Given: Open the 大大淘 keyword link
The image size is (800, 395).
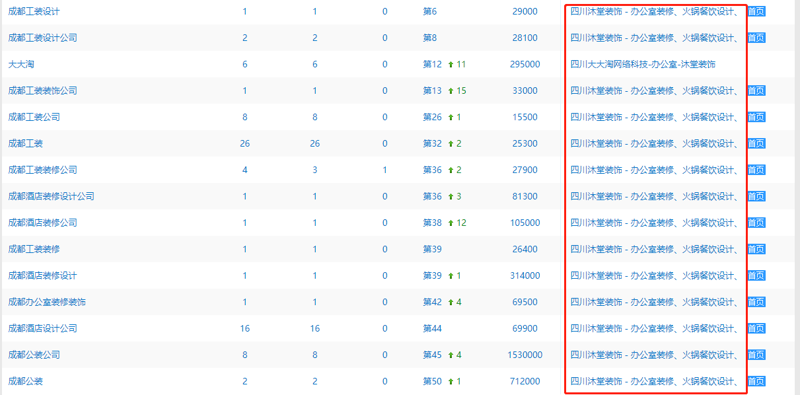Looking at the screenshot, I should 21,64.
